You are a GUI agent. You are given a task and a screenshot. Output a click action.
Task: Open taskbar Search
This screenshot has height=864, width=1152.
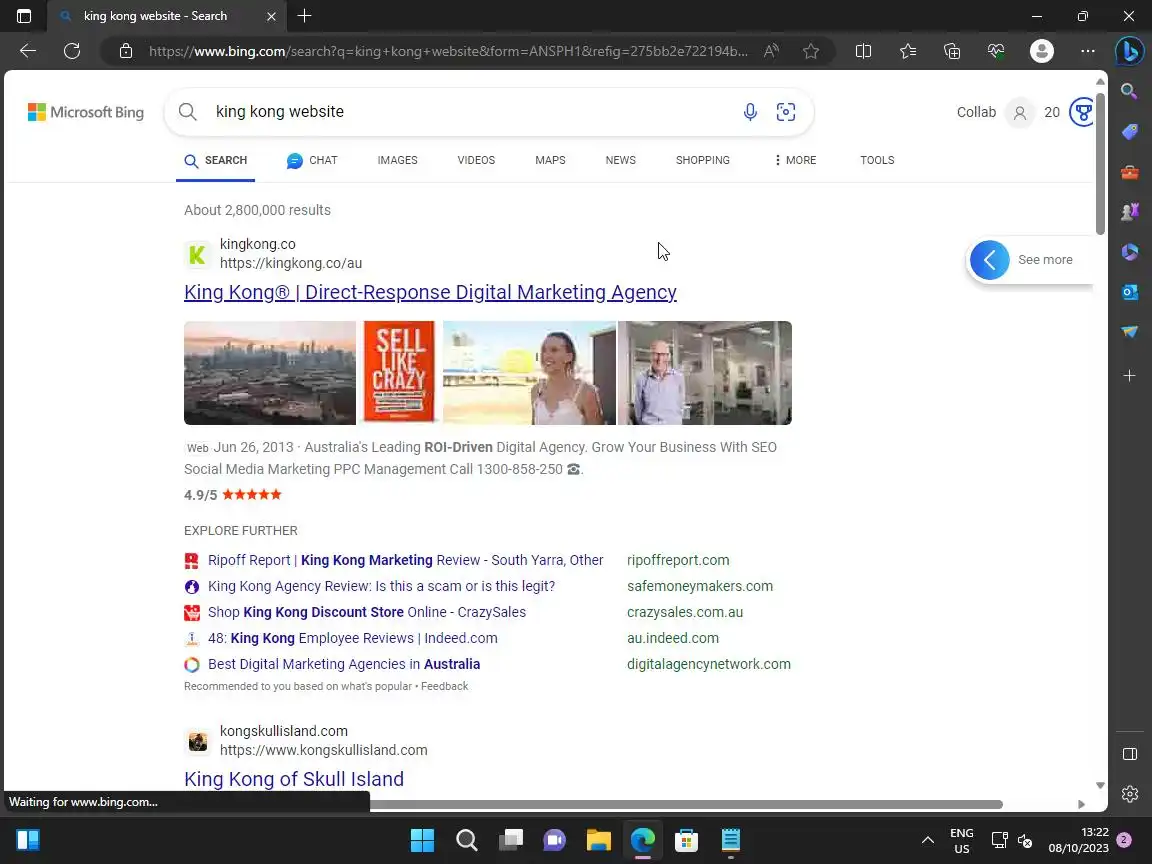coord(467,840)
